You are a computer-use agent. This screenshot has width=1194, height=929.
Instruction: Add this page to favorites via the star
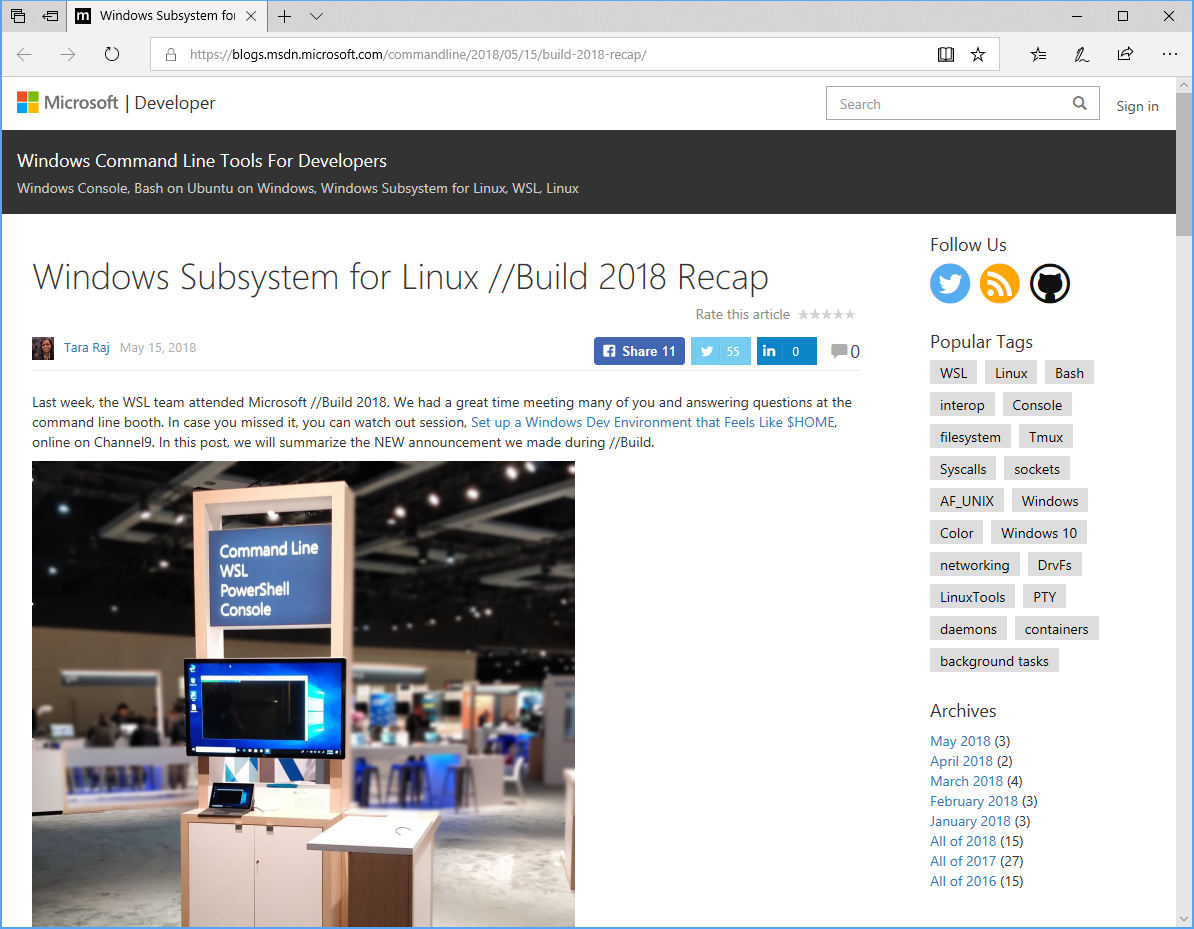point(978,54)
